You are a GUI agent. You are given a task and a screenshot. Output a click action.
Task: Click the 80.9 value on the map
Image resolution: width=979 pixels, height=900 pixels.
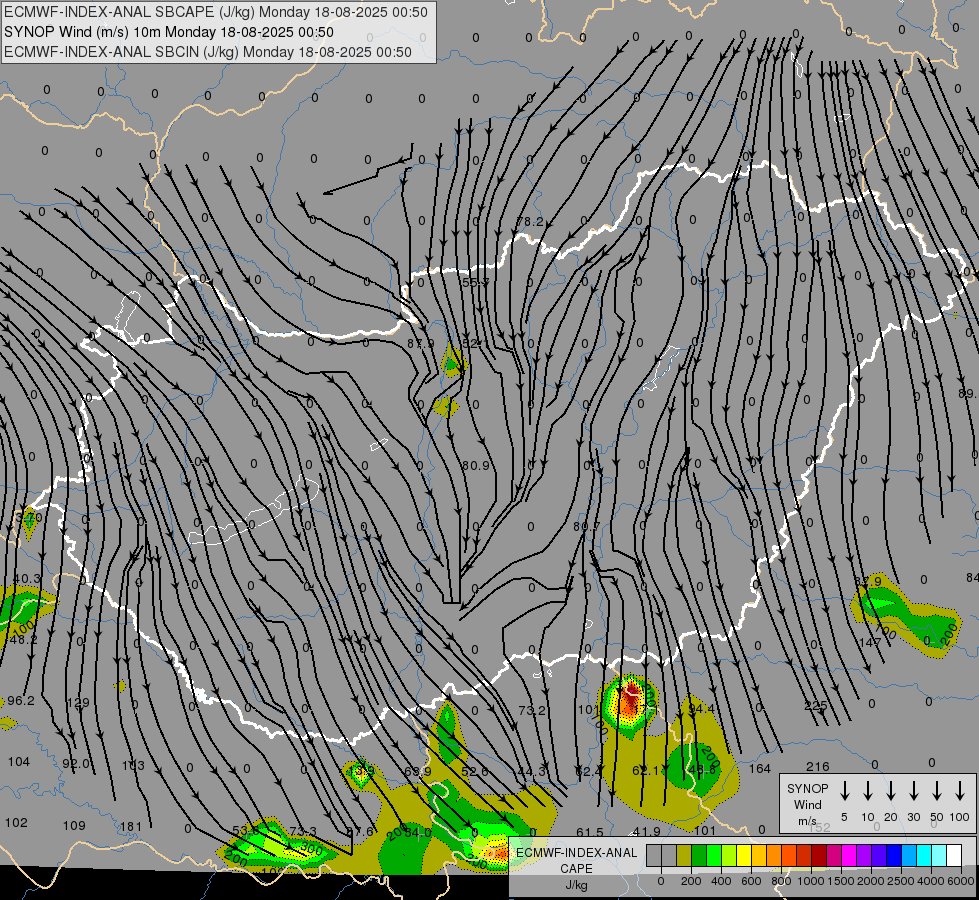(476, 465)
